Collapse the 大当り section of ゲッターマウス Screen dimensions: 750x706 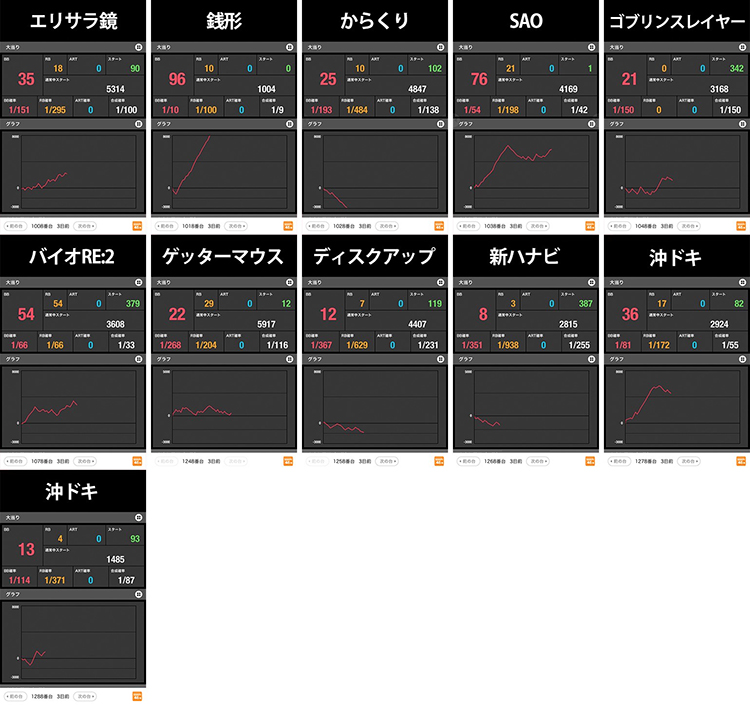pos(289,283)
